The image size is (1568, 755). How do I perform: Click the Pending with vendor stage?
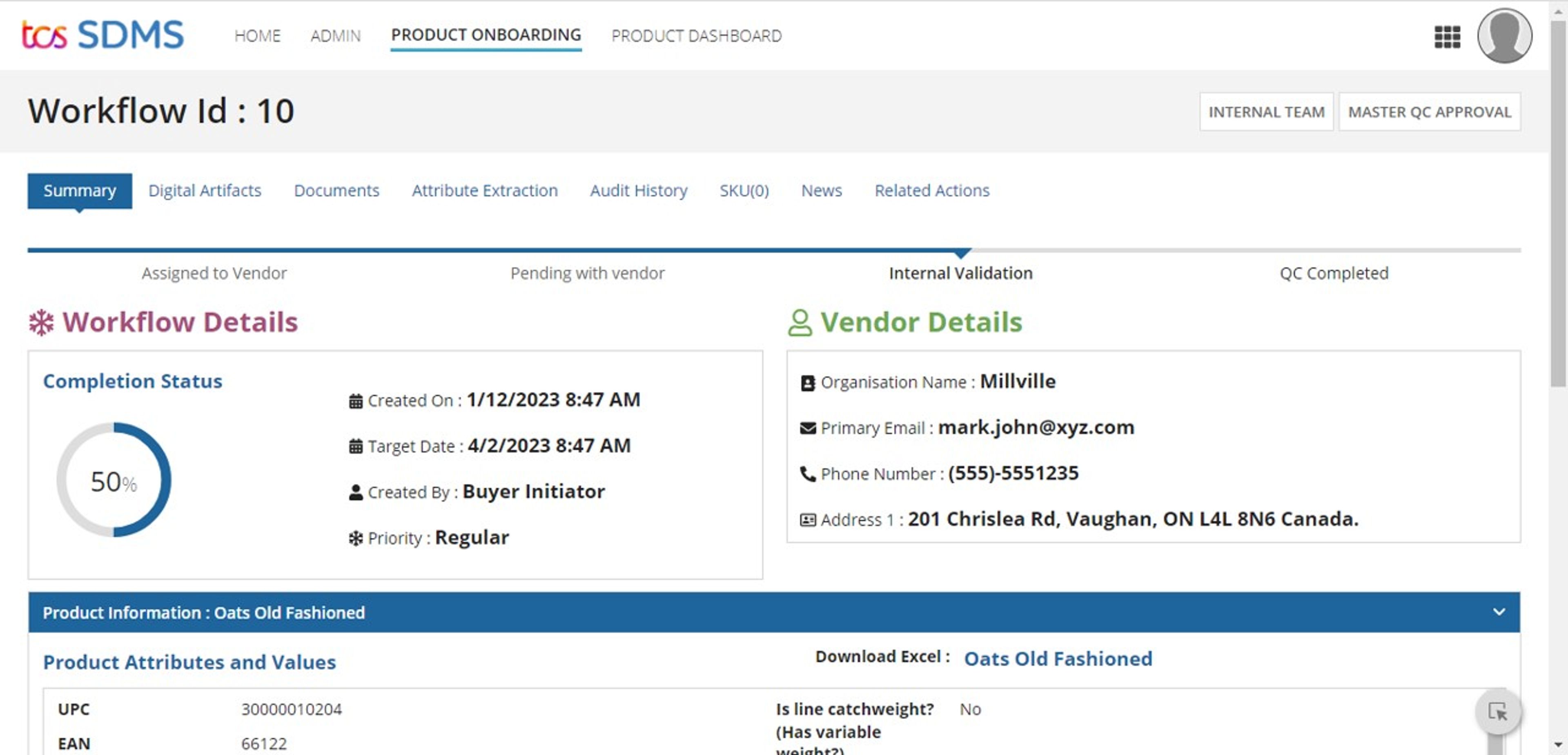[588, 273]
